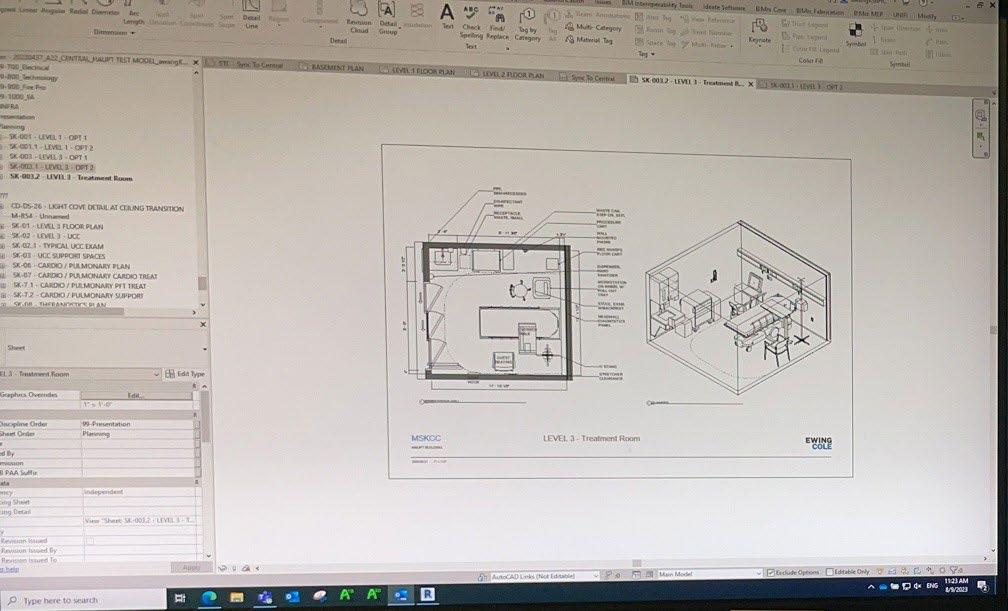This screenshot has width=1008, height=611.
Task: Select SK-7.1 Cardio / Pulmonary PFT Treat sheet
Action: (80, 286)
